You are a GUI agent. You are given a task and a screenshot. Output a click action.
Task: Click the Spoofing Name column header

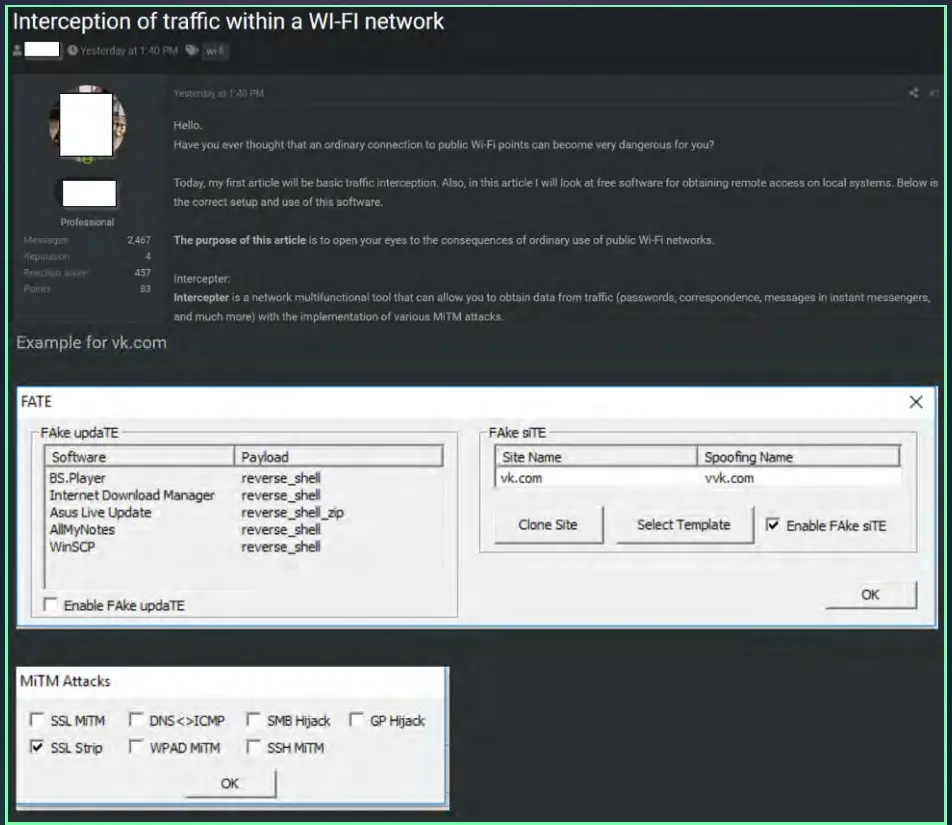[798, 457]
